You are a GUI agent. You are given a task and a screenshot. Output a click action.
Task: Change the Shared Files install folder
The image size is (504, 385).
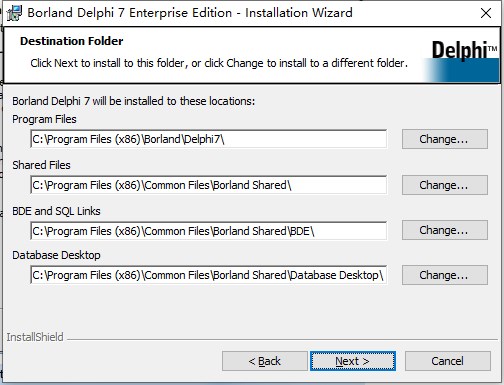(x=445, y=185)
